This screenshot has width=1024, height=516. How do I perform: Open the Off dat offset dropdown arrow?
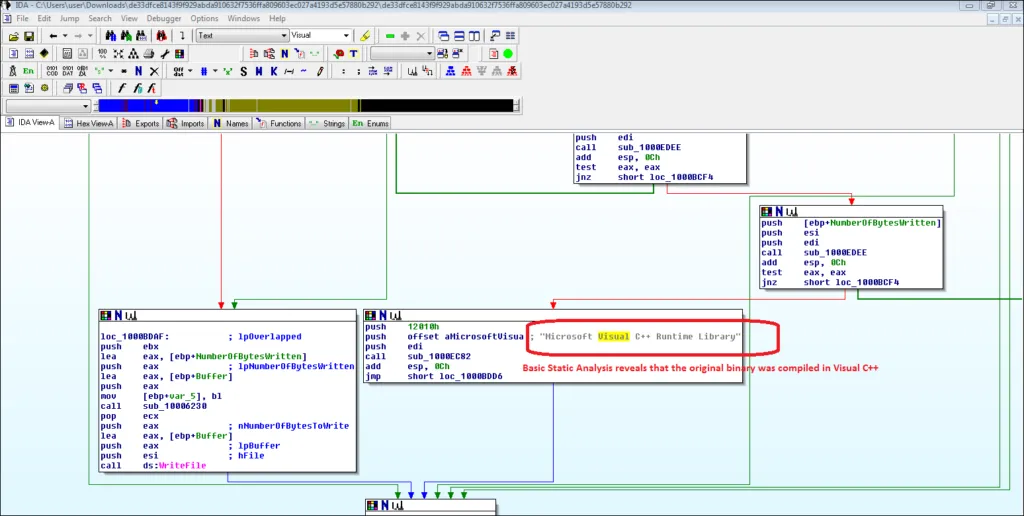pos(190,71)
